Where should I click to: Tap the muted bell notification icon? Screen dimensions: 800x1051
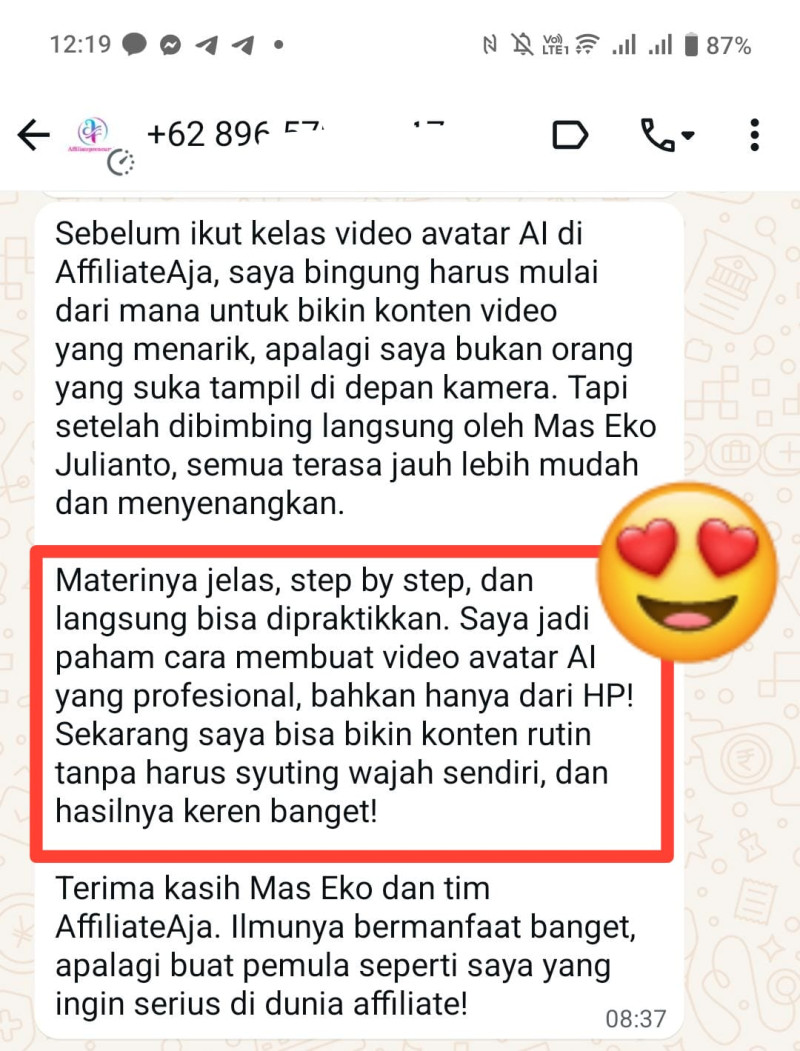(x=522, y=45)
